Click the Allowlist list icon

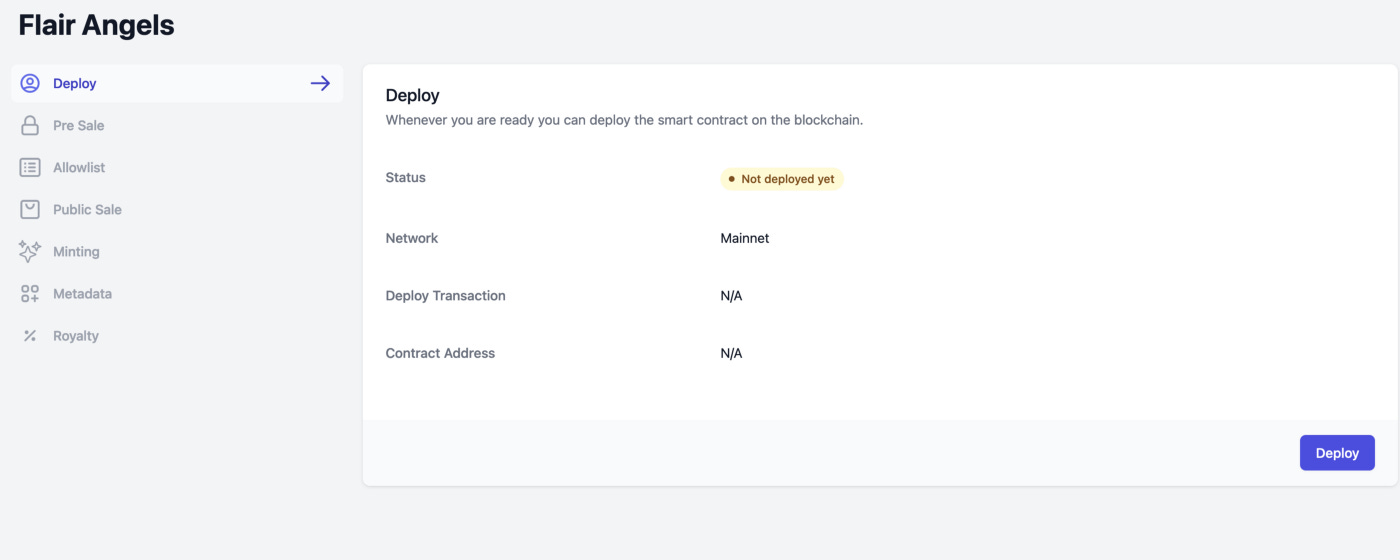pyautogui.click(x=30, y=168)
